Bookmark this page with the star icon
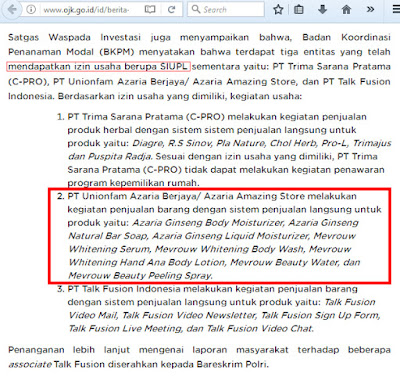 (278, 10)
